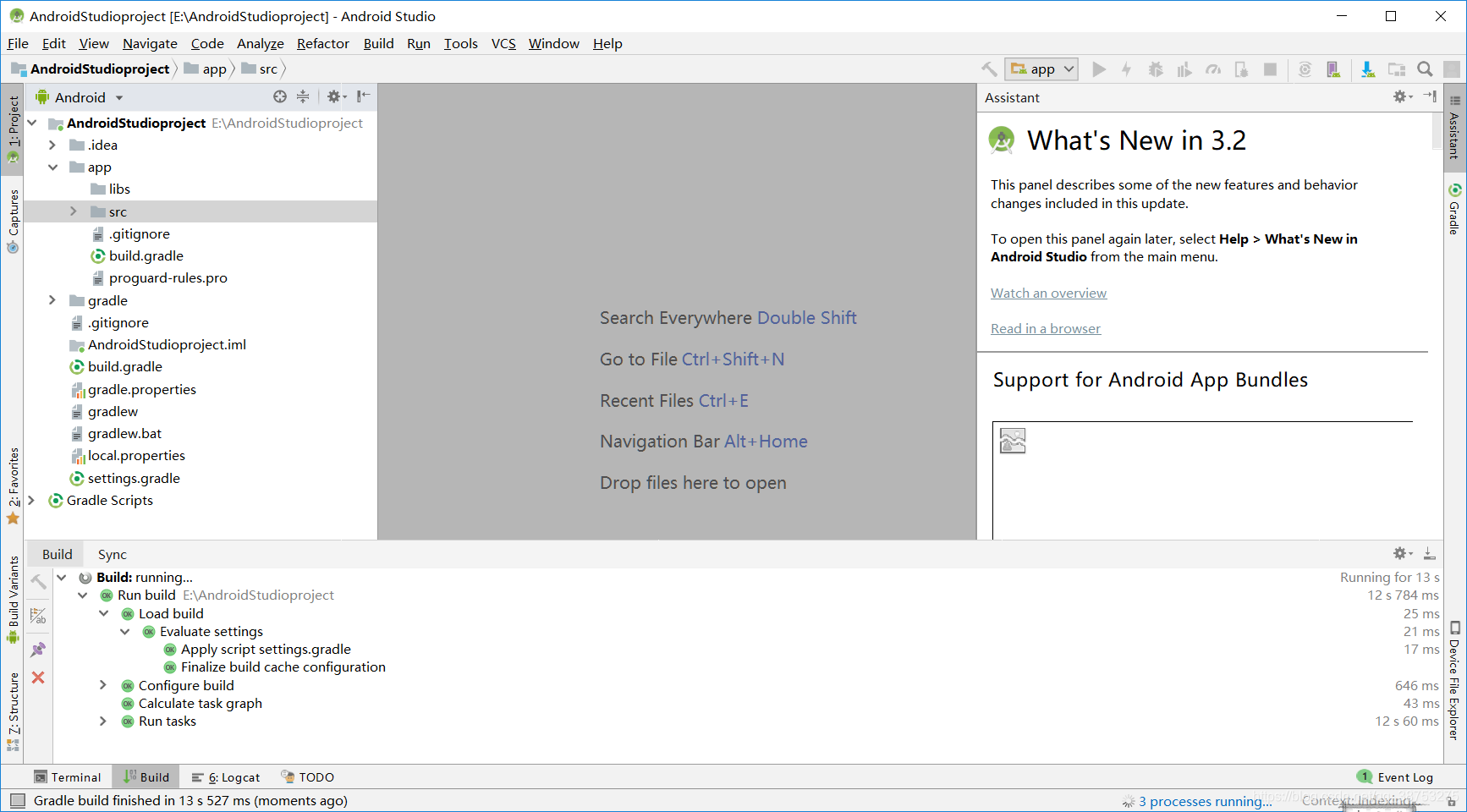Toggle the Captures side tab
This screenshot has width=1467, height=812.
(13, 222)
